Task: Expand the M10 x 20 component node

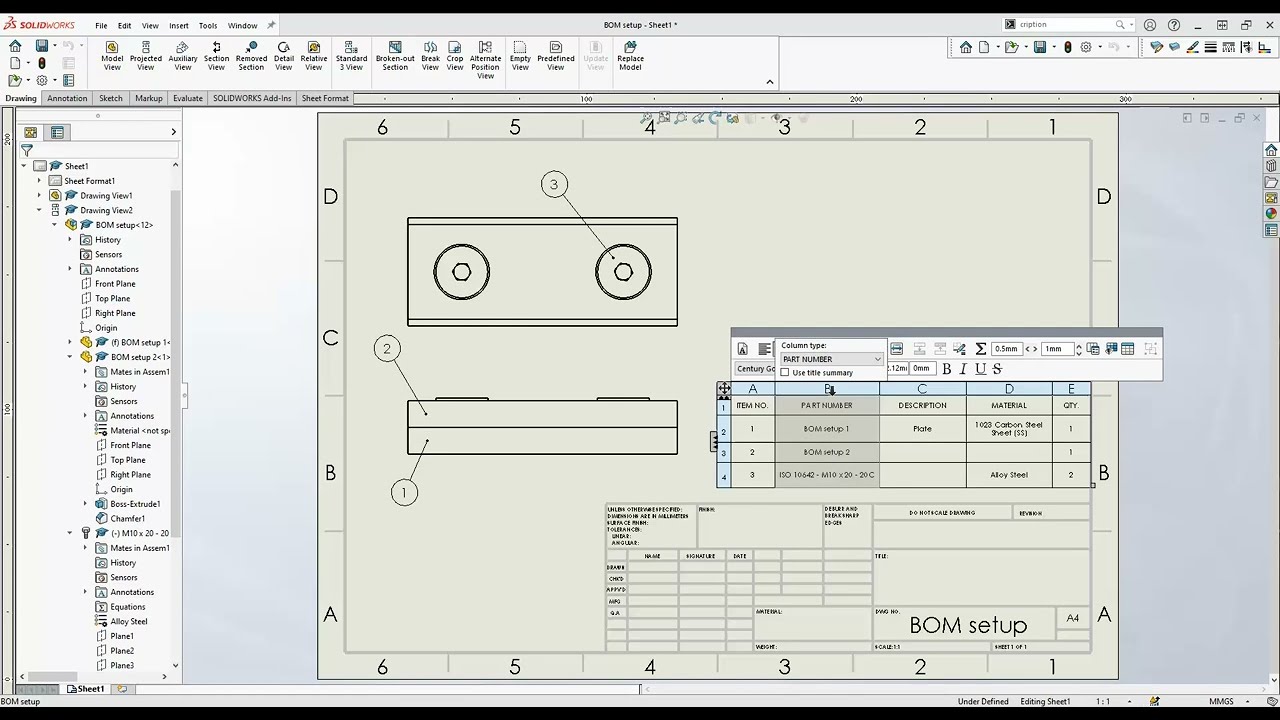Action: point(70,533)
